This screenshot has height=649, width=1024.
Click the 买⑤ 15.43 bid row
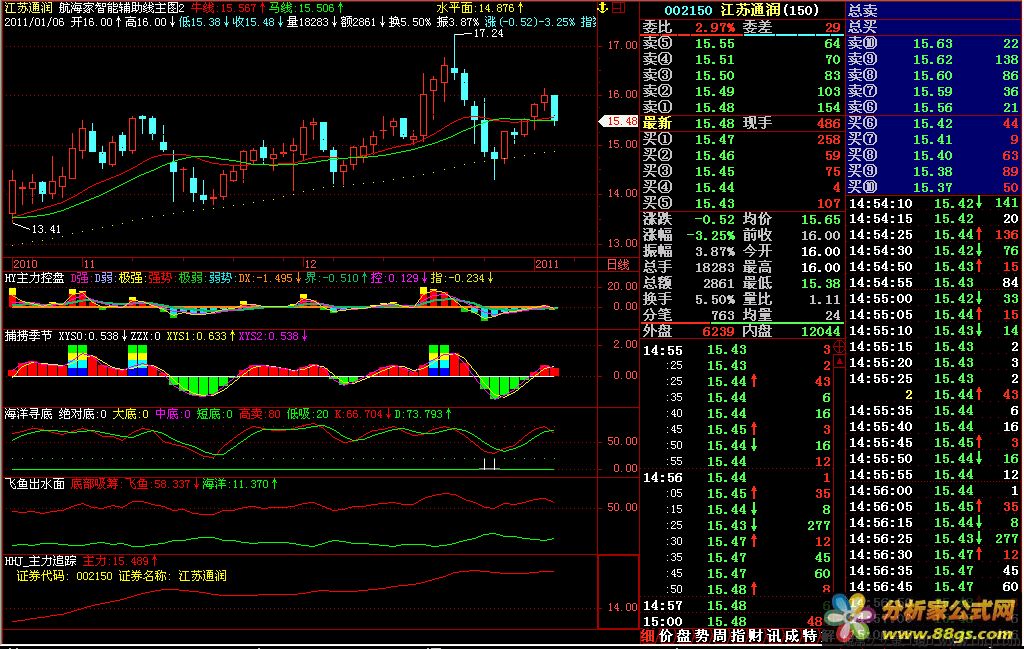pyautogui.click(x=742, y=204)
